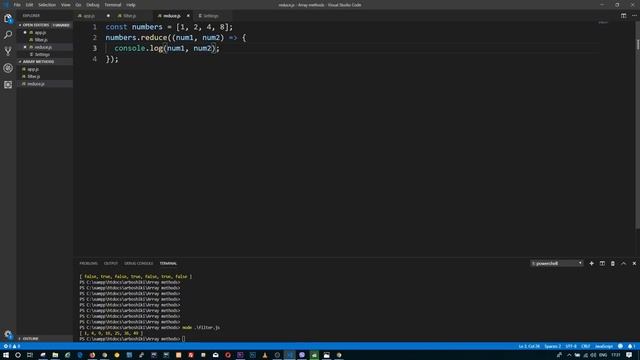The height and width of the screenshot is (360, 640).
Task: Open Cortana search circle on taskbar
Action: [x=18, y=355]
